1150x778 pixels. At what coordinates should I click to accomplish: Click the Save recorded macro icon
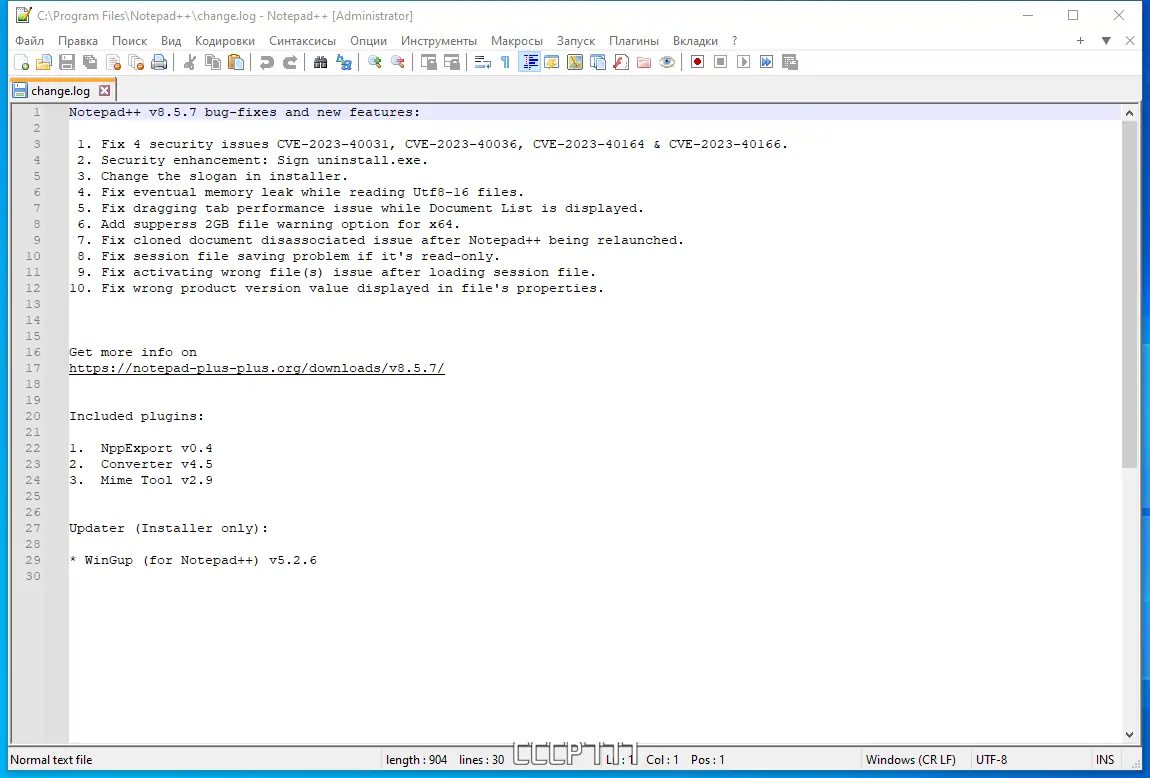point(790,62)
